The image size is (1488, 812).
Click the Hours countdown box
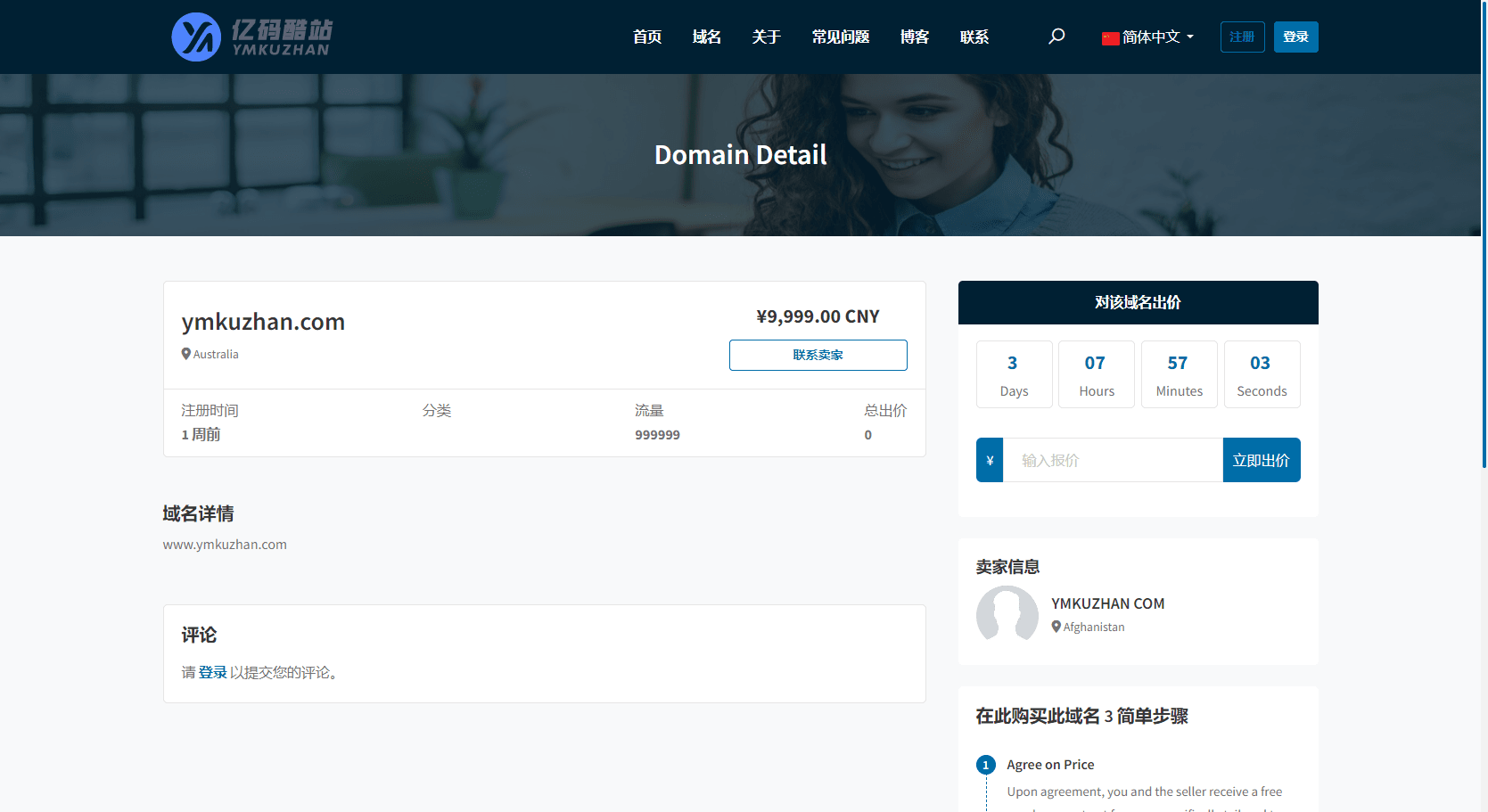(1097, 374)
